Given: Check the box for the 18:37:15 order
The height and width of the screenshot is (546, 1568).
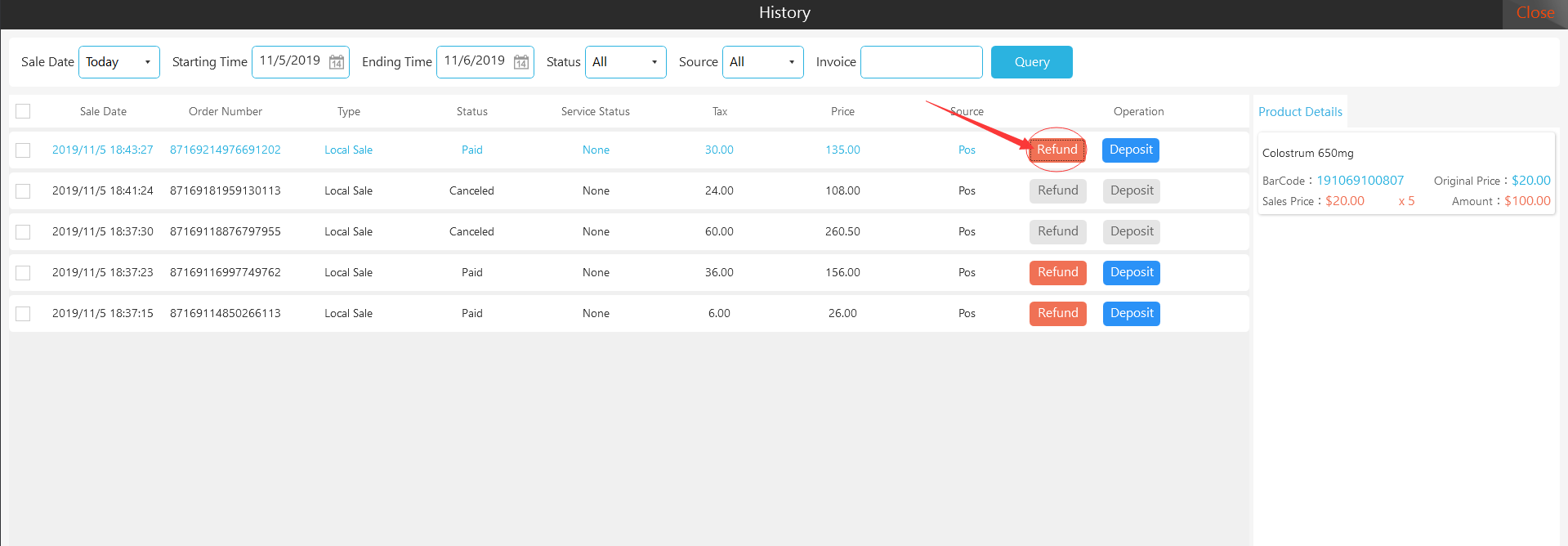Looking at the screenshot, I should (x=23, y=314).
